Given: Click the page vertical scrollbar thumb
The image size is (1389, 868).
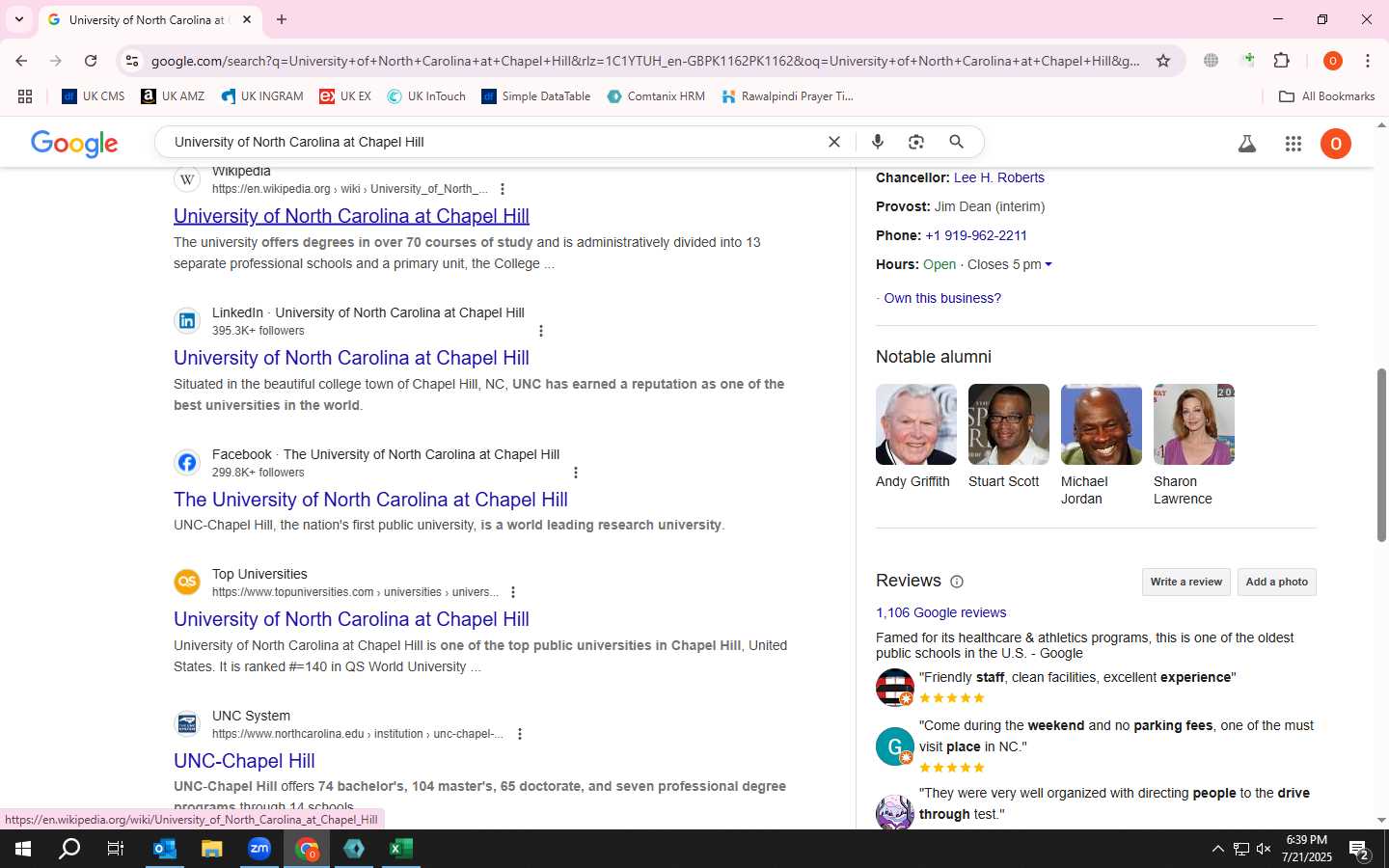Looking at the screenshot, I should (1381, 454).
